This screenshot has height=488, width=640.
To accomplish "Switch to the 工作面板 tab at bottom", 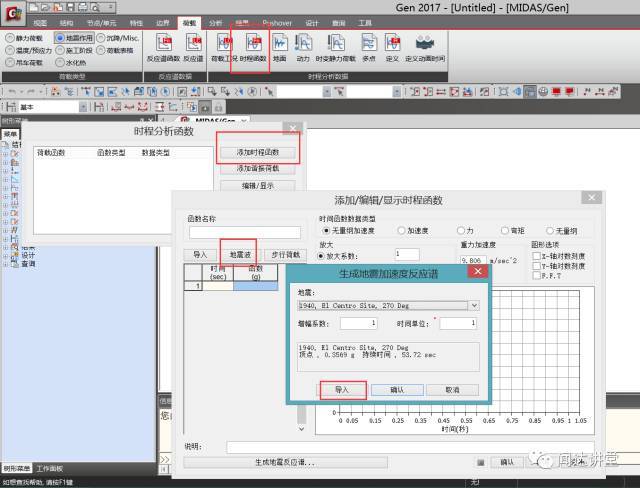I will (49, 468).
